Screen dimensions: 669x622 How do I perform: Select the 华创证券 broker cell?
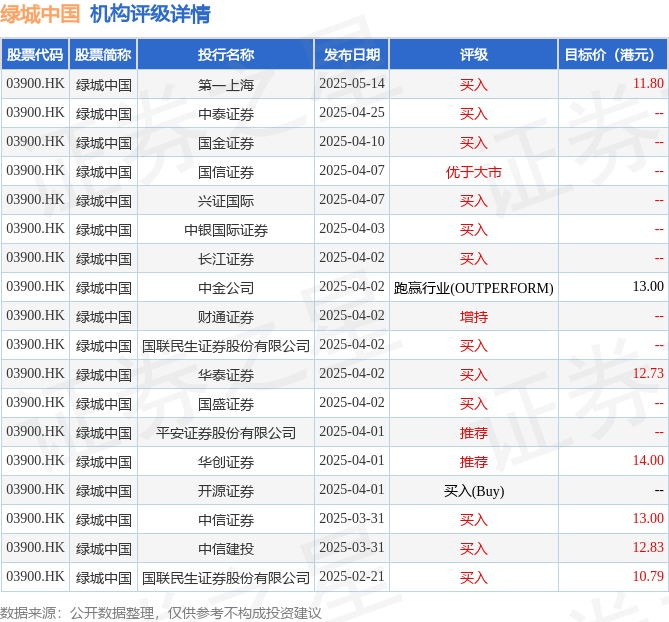click(226, 462)
